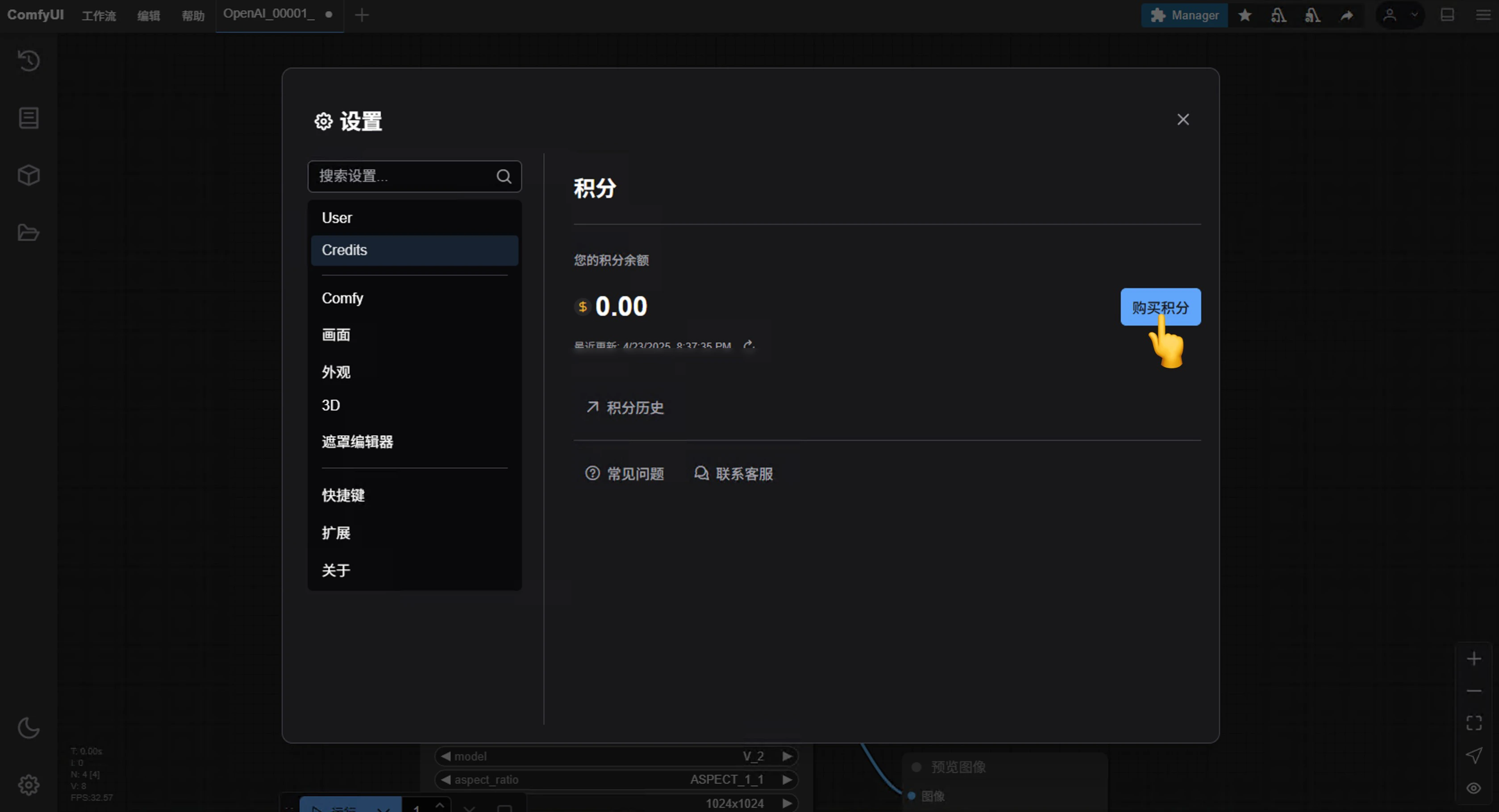Open the model library cube icon
Screen dimensions: 1499x812
[29, 175]
